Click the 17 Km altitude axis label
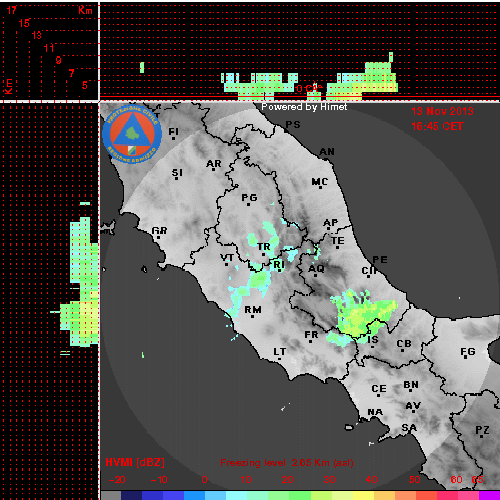The width and height of the screenshot is (500, 500). click(x=11, y=10)
